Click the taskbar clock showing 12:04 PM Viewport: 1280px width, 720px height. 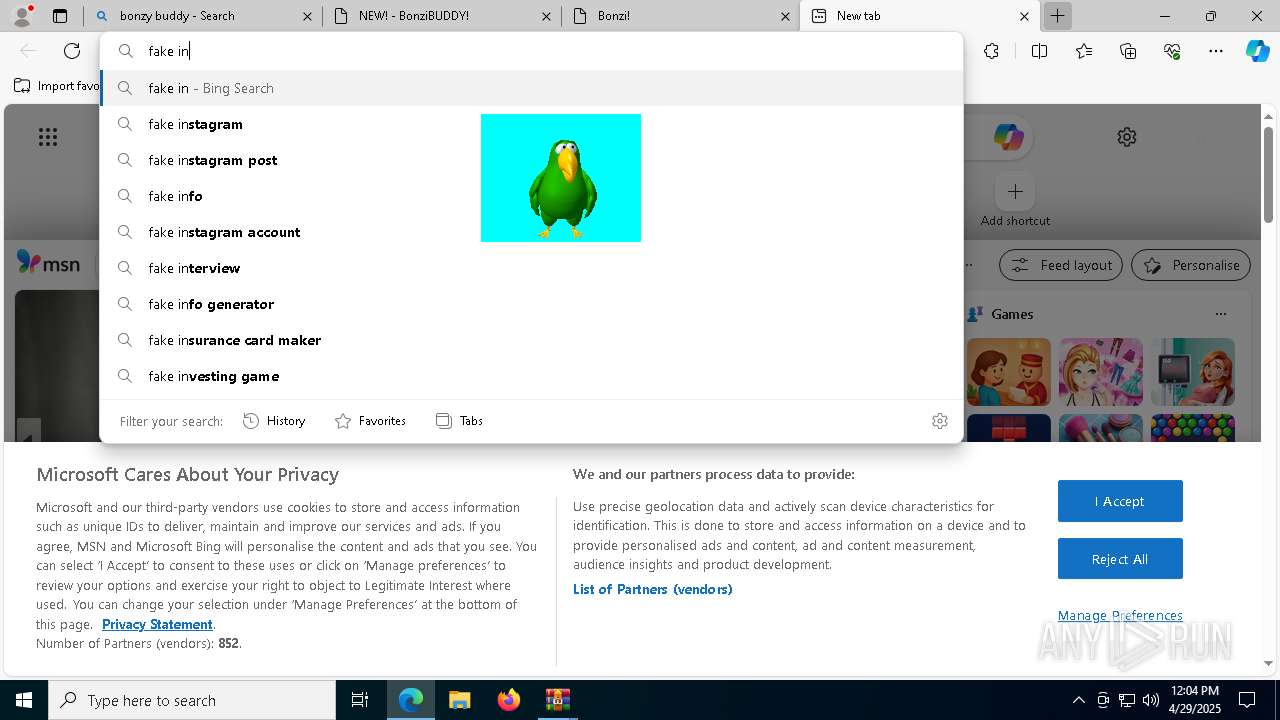(x=1194, y=700)
